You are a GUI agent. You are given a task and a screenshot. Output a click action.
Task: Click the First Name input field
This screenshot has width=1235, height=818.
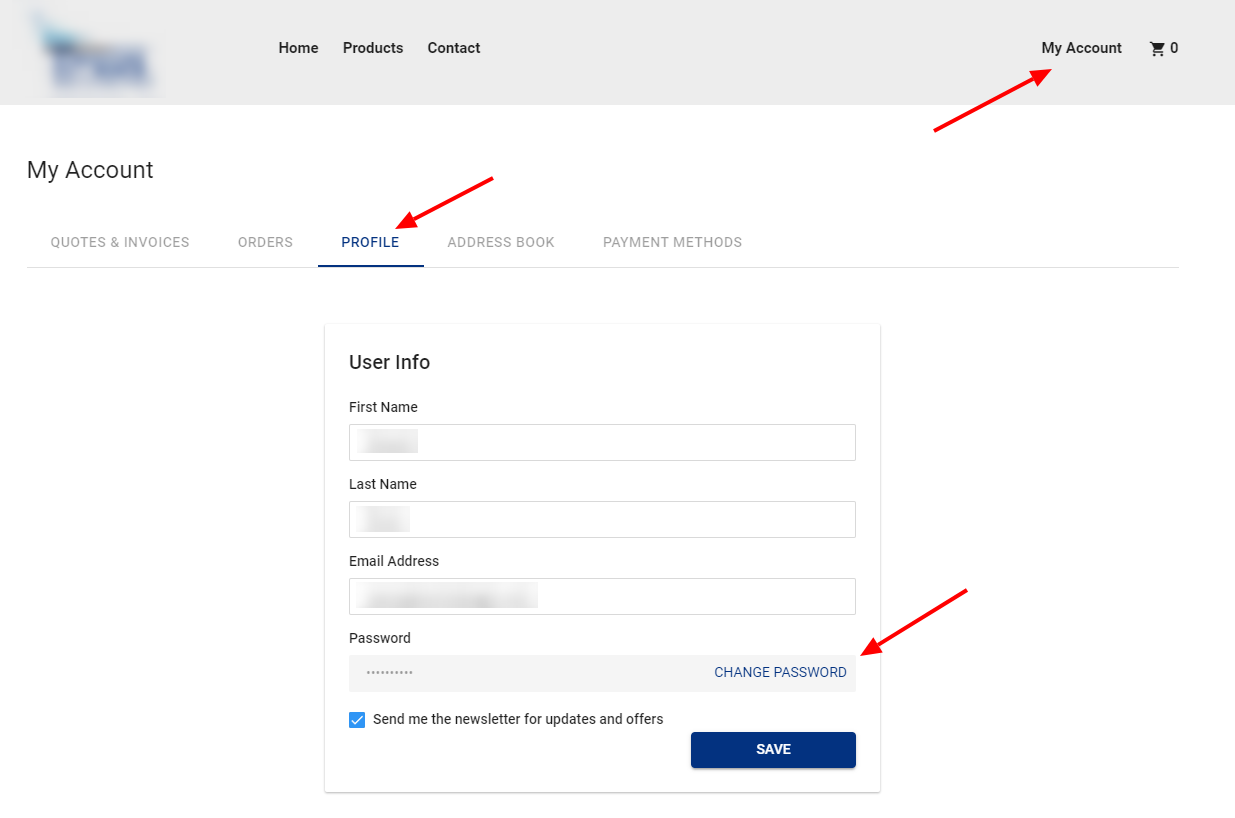click(x=602, y=442)
